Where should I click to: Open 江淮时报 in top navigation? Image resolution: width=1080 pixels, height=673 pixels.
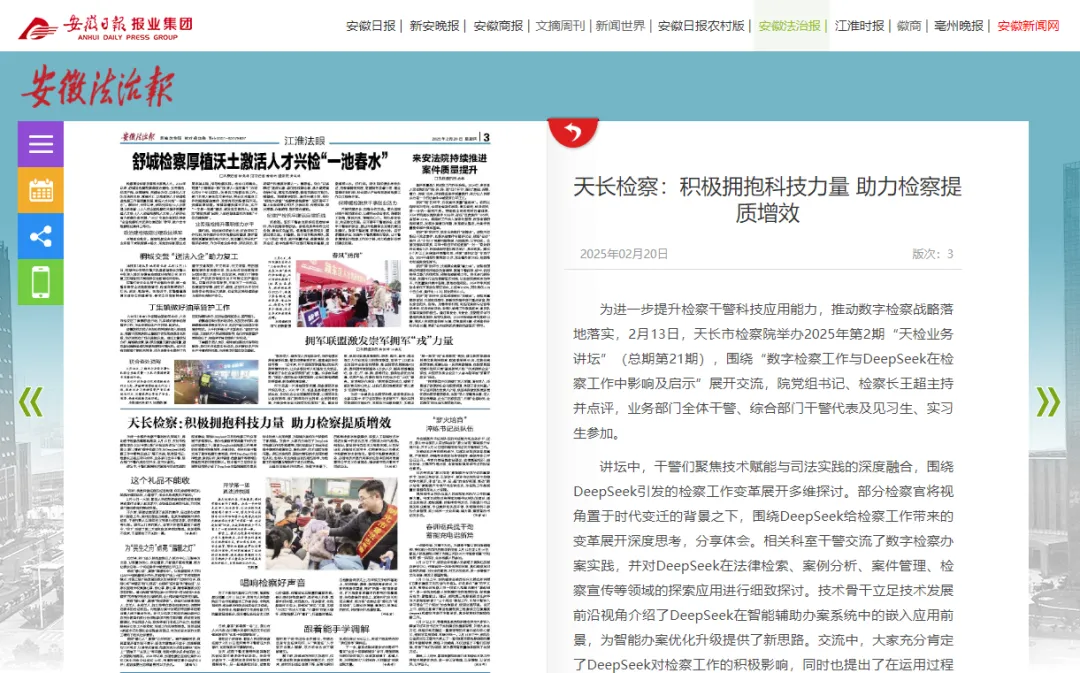(x=859, y=26)
